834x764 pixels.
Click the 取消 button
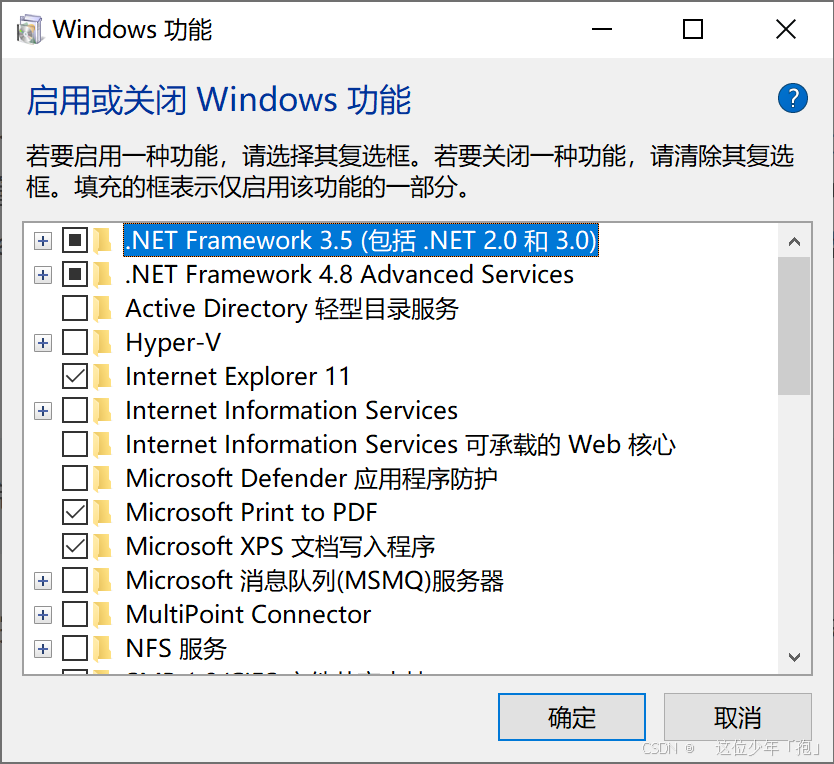tap(738, 717)
